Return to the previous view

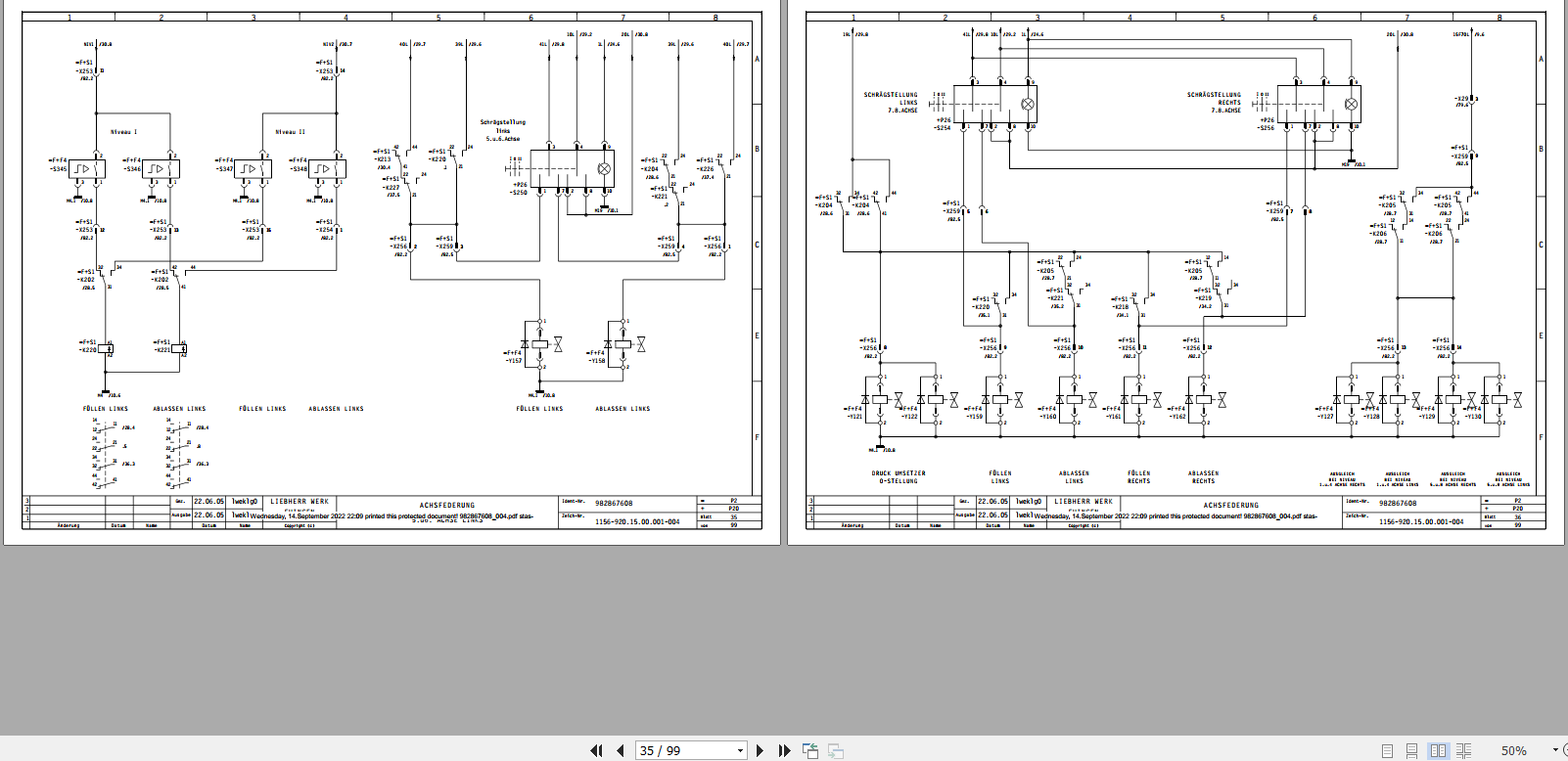point(810,750)
